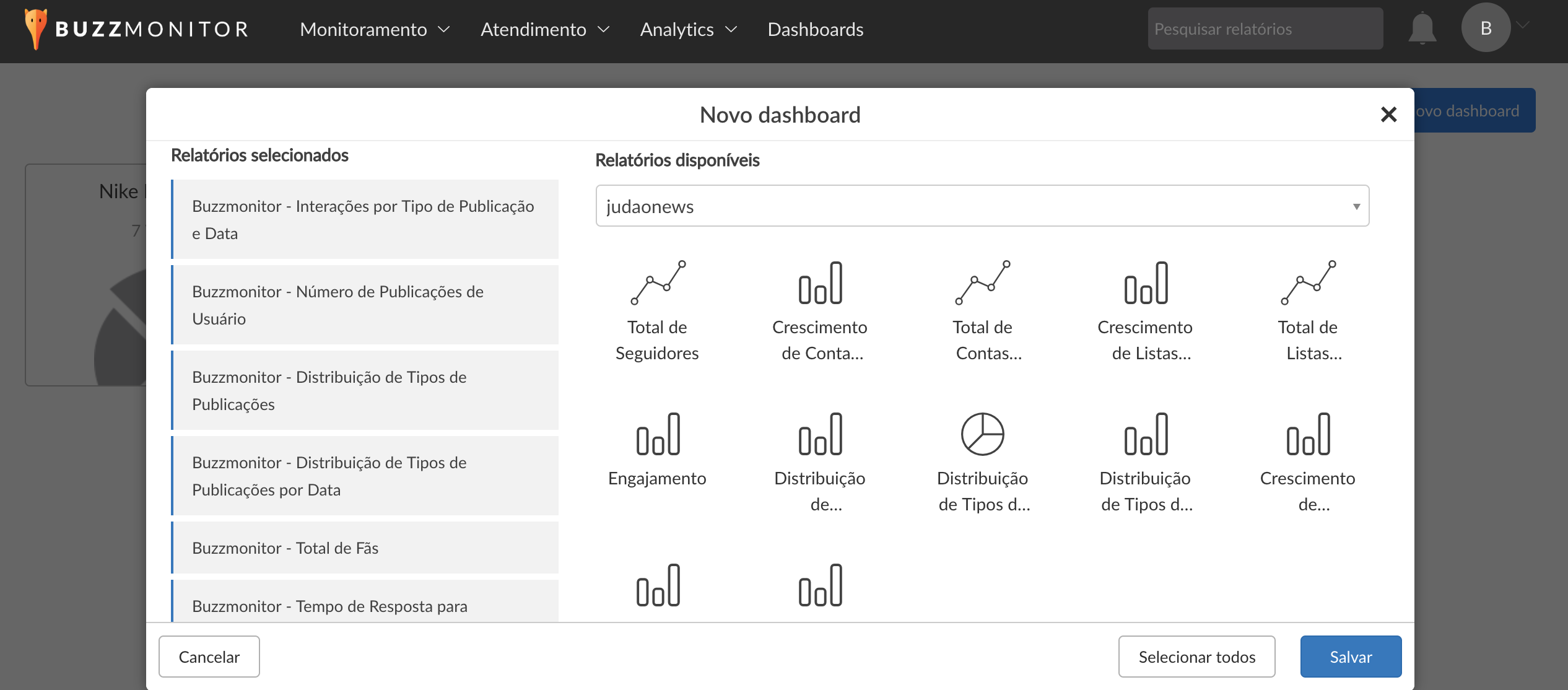1568x690 pixels.
Task: Click Selecionar todos button
Action: point(1196,657)
